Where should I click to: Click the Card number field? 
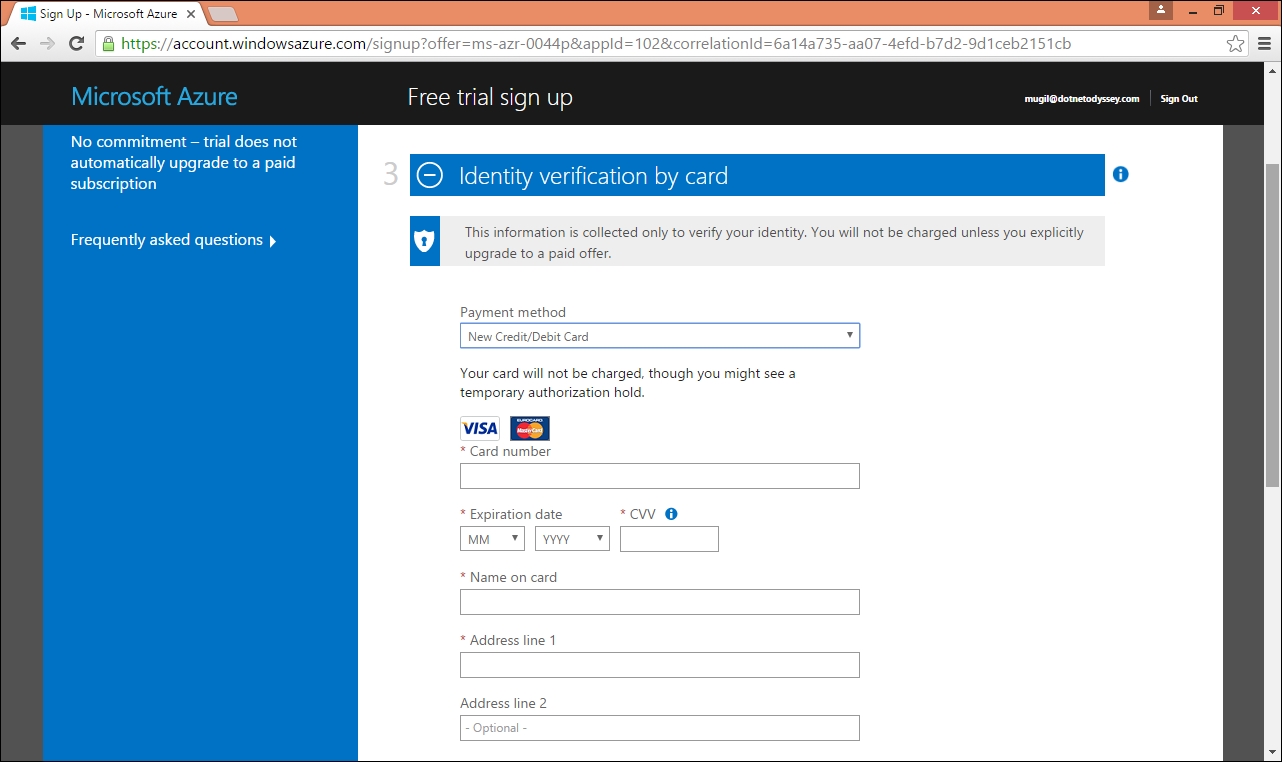(x=660, y=476)
